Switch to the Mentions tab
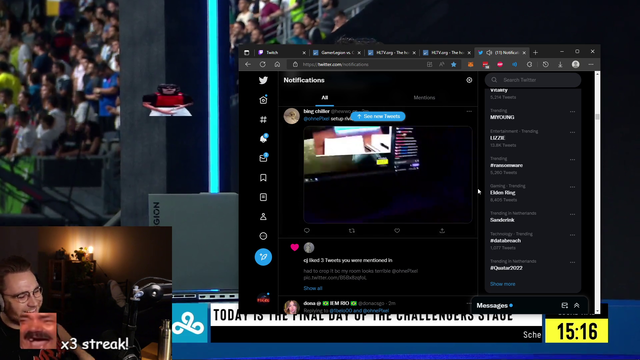Screen dimensions: 640x360 point(424,98)
